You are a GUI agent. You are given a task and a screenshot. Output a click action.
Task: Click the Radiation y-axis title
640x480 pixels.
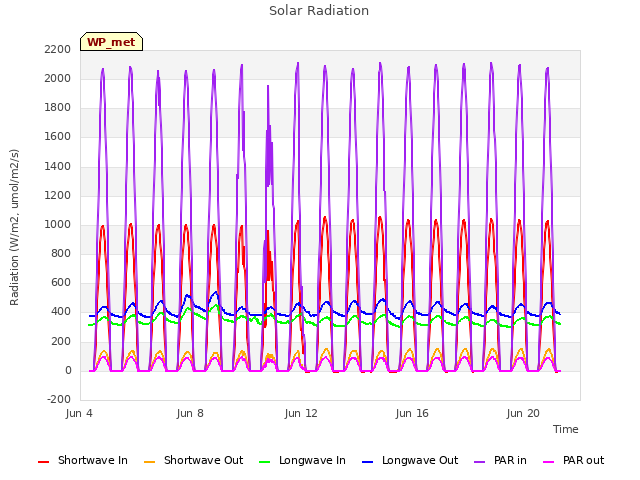14,227
